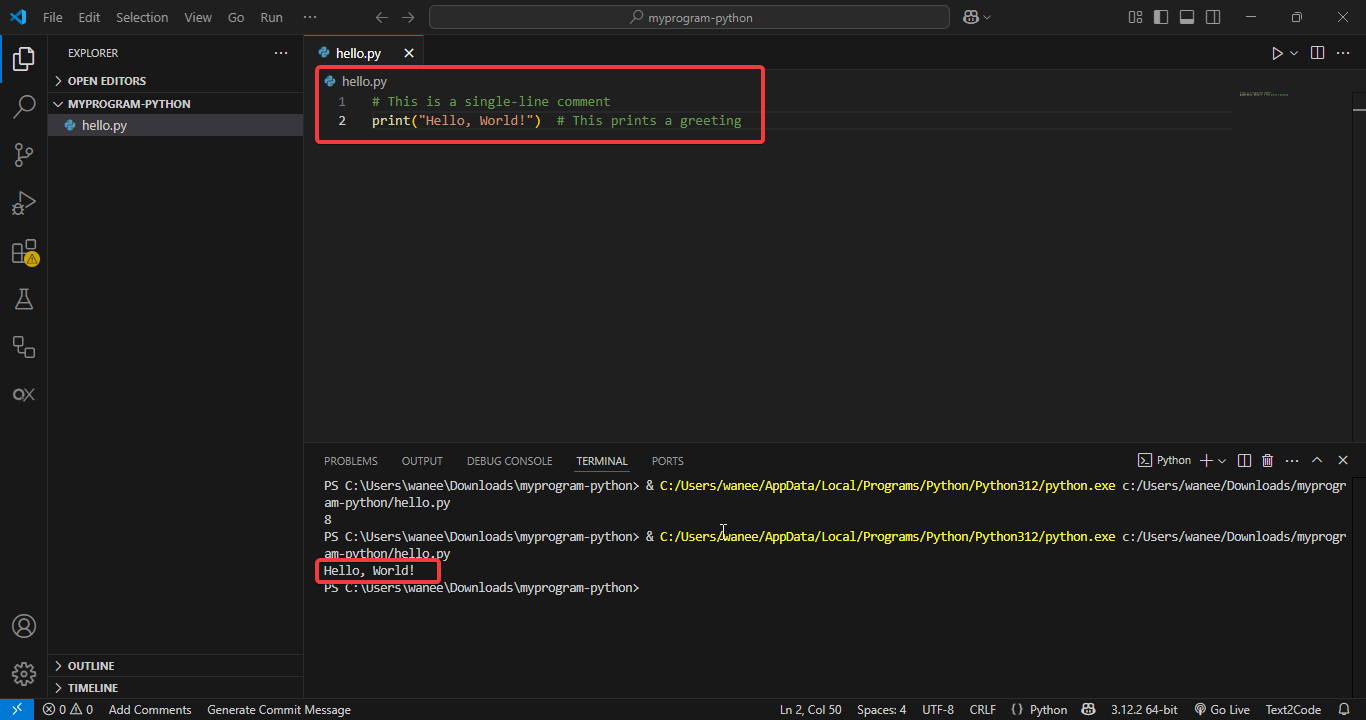Screen dimensions: 1366x720
Task: Click Generate Commit Message in status bar
Action: 279,710
